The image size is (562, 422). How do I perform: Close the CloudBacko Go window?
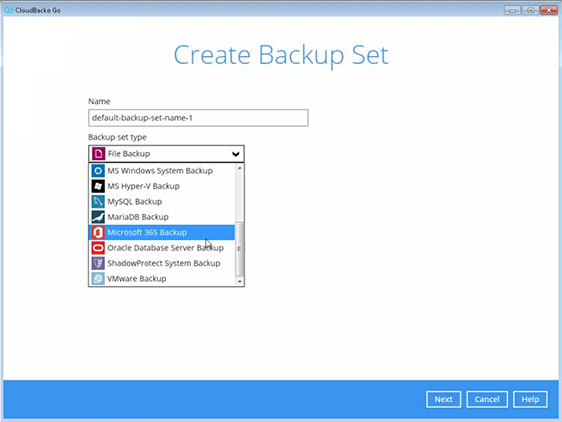coord(549,10)
